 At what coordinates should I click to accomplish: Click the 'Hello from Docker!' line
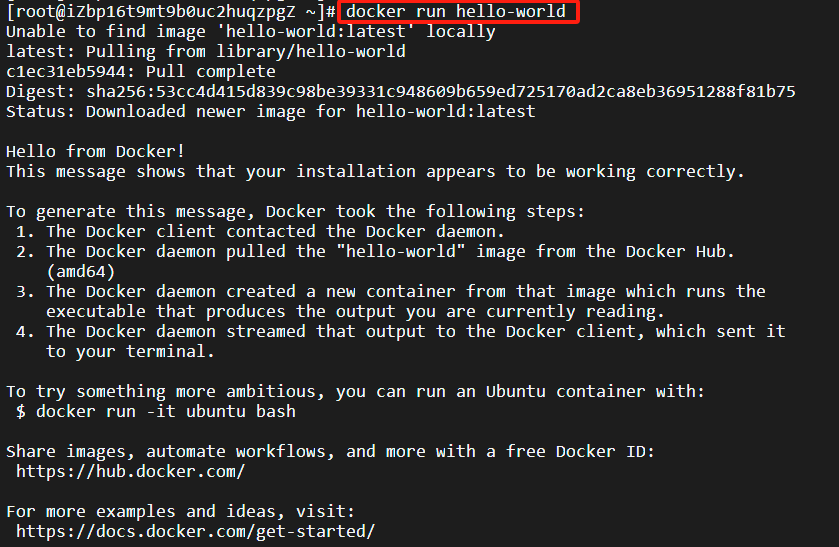pyautogui.click(x=95, y=151)
